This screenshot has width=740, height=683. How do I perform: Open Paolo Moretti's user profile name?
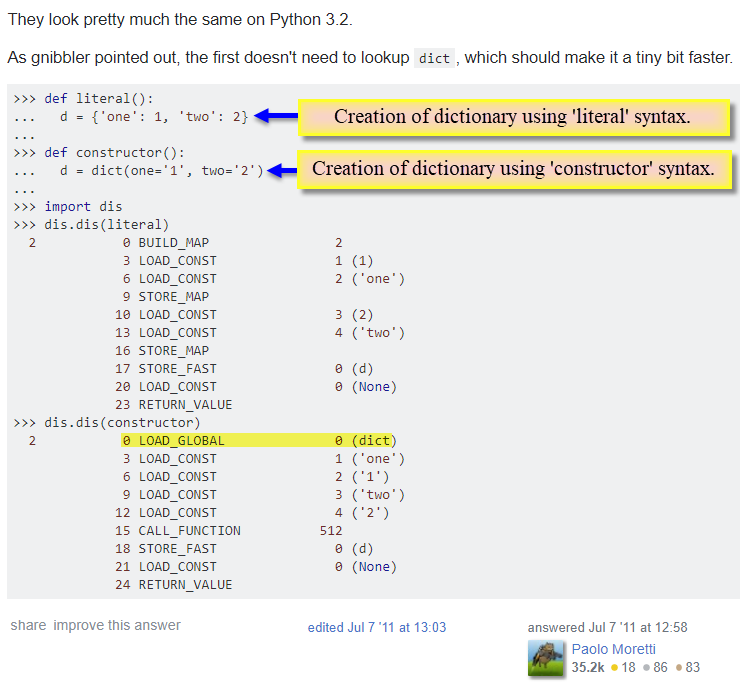[613, 649]
